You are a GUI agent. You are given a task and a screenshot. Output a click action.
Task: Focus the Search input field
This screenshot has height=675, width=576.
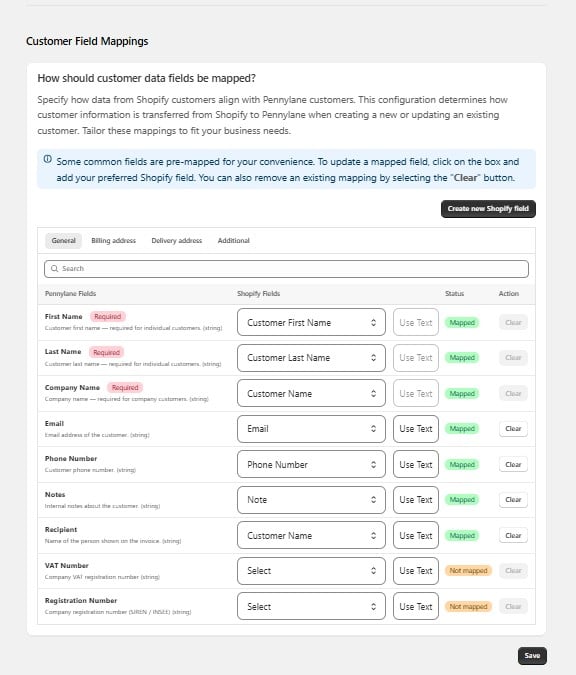pyautogui.click(x=286, y=269)
